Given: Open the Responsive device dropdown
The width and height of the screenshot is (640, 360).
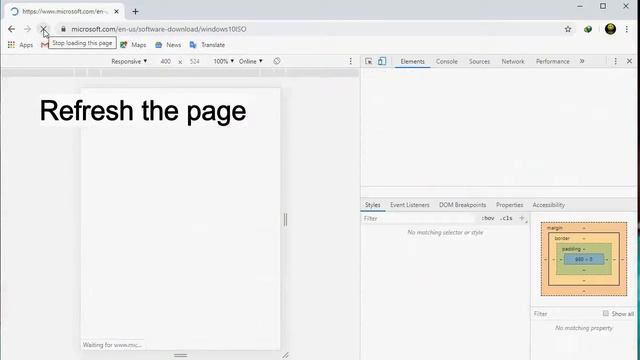Looking at the screenshot, I should click(x=129, y=61).
